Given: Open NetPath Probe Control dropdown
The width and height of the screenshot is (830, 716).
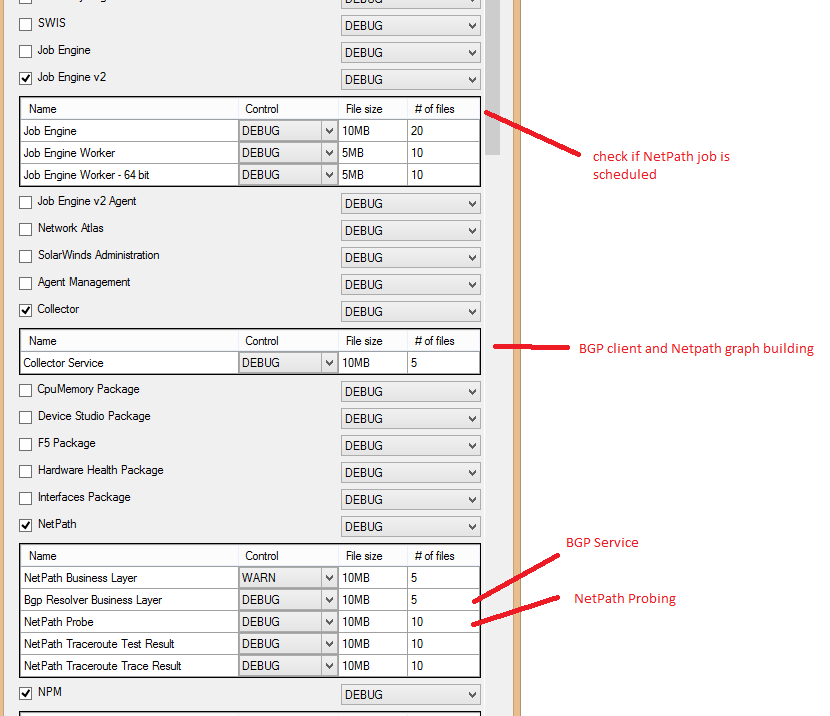Looking at the screenshot, I should click(x=288, y=622).
